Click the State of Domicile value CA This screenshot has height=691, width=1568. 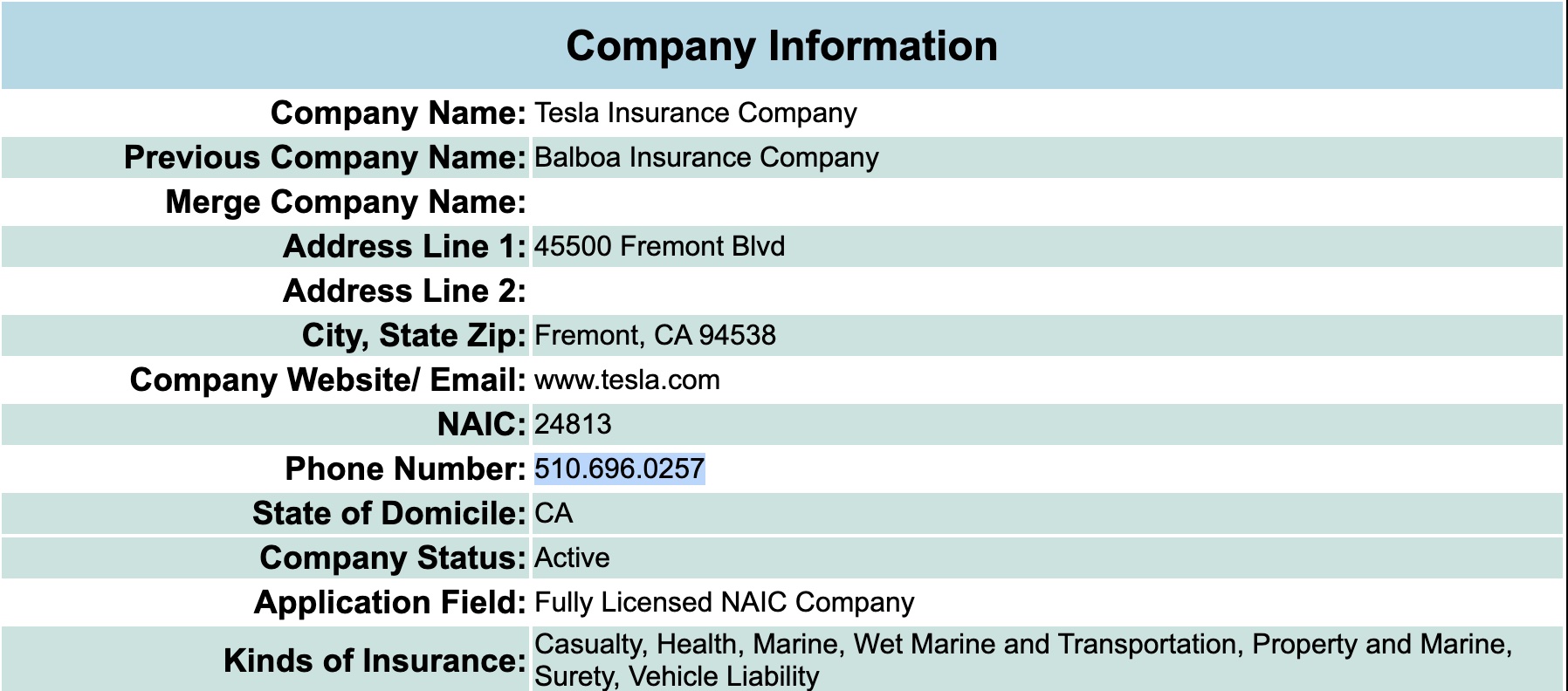[554, 513]
